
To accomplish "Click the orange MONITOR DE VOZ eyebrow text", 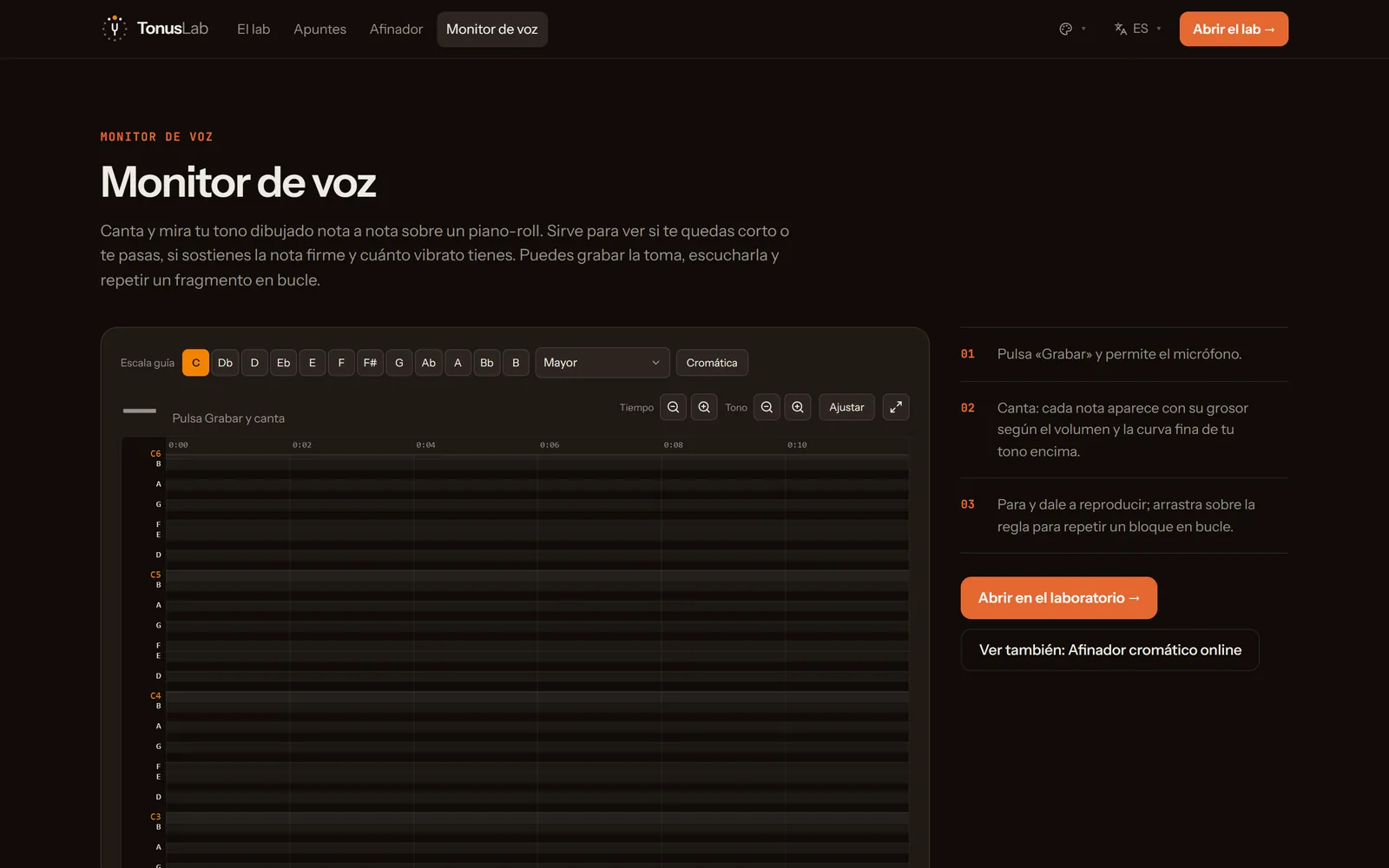I will 156,137.
